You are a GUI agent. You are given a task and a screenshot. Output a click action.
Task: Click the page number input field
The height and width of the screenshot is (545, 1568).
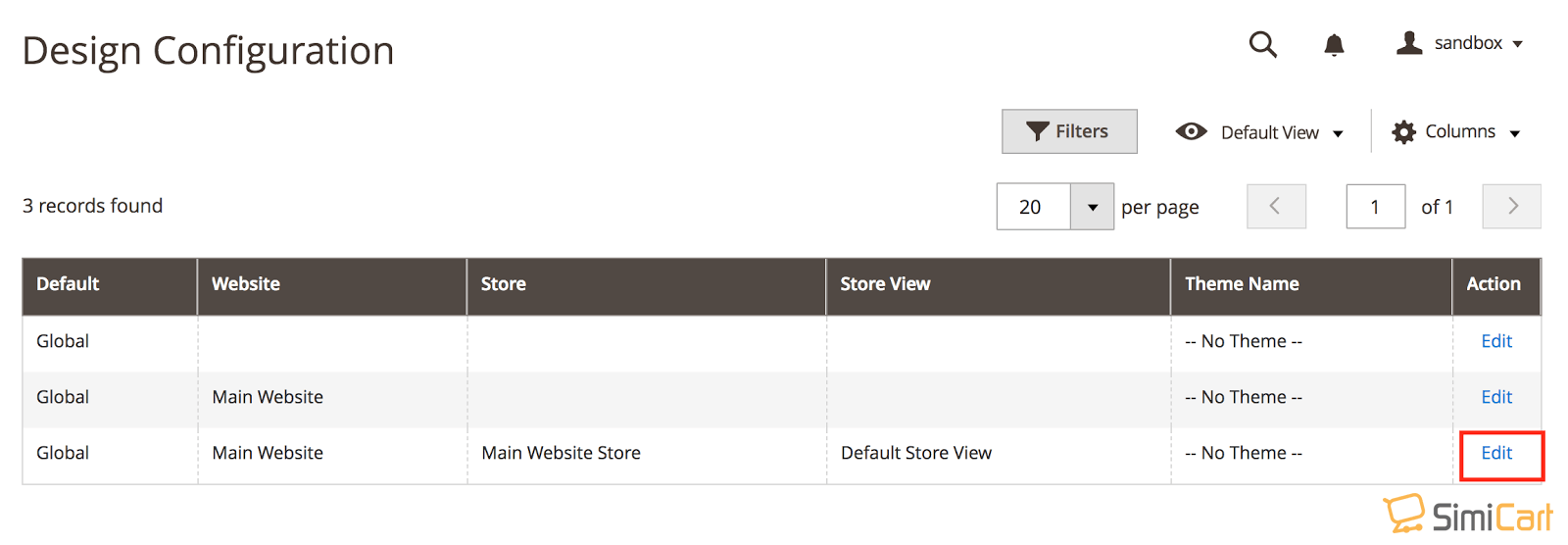1375,207
